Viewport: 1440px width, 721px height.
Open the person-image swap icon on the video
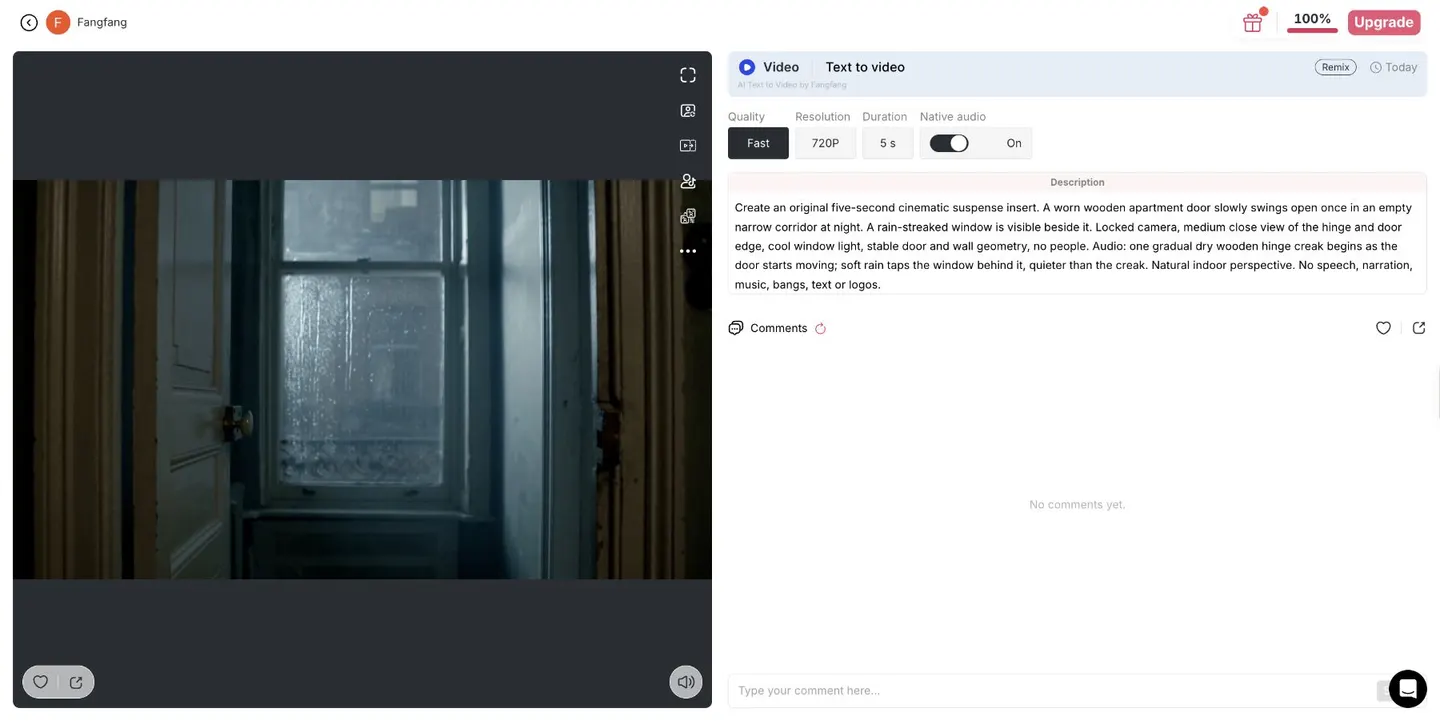coord(688,111)
